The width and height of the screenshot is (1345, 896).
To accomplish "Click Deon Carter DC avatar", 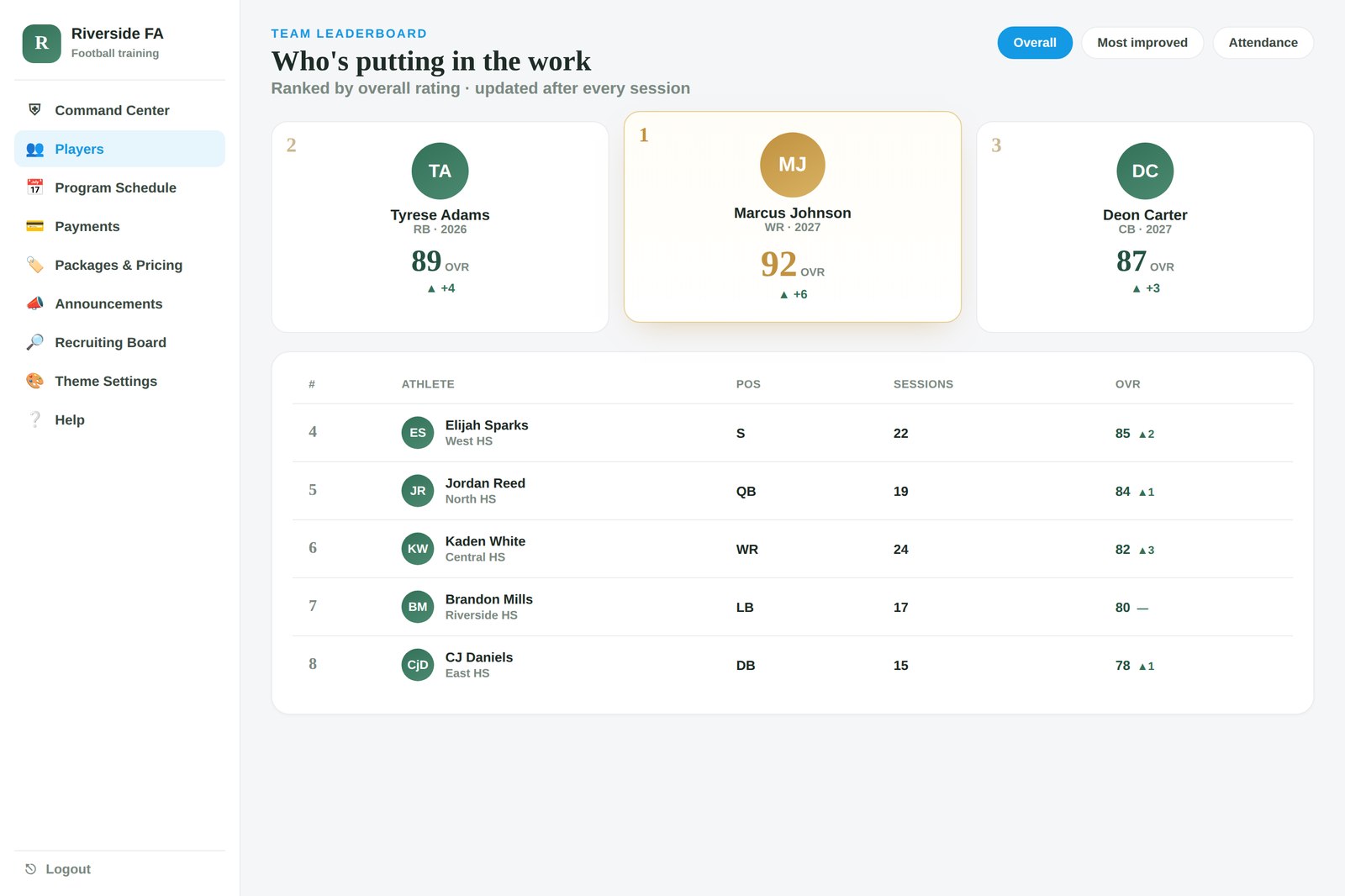I will (1145, 171).
